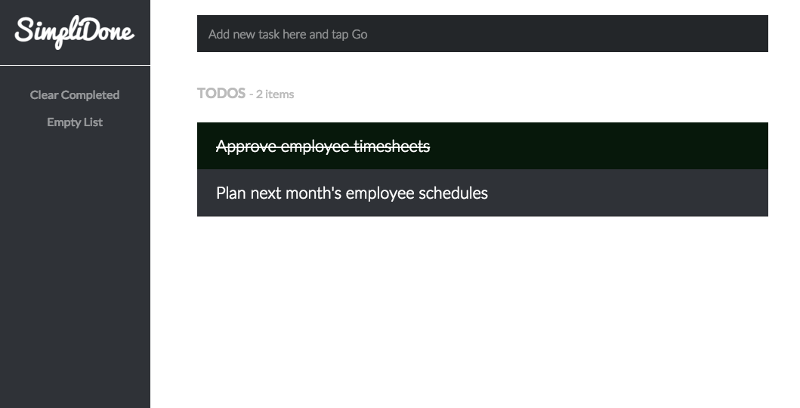Uncheck the Approve employee timesheets task
This screenshot has height=408, width=800.
[x=482, y=146]
